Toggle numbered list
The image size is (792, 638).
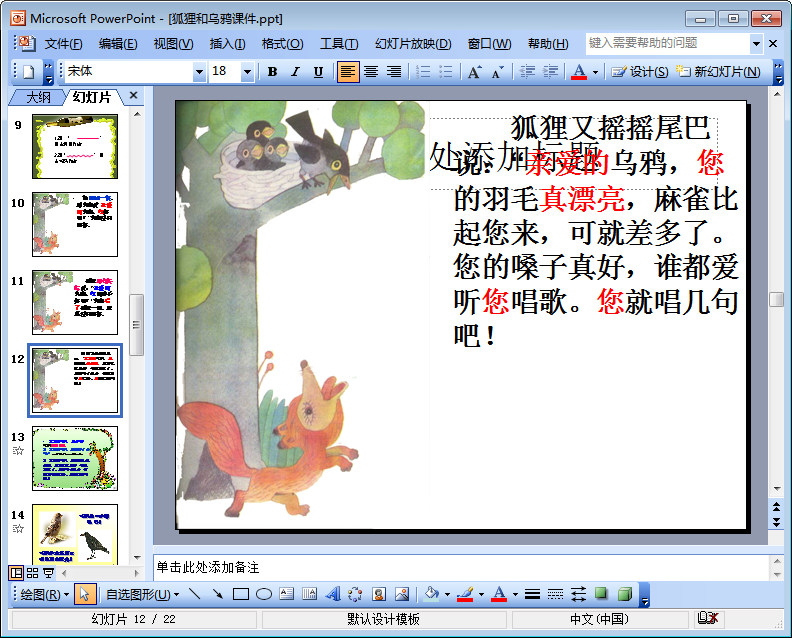[x=423, y=72]
